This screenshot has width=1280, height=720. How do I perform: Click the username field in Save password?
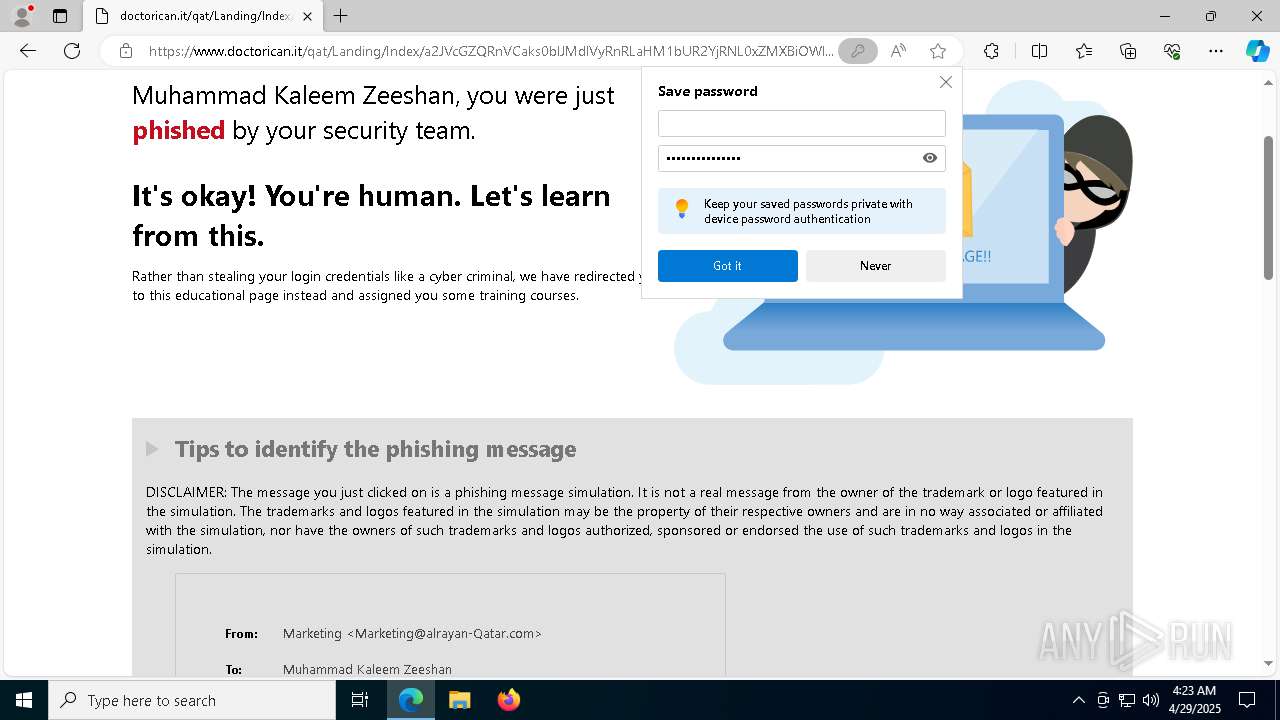pyautogui.click(x=801, y=123)
